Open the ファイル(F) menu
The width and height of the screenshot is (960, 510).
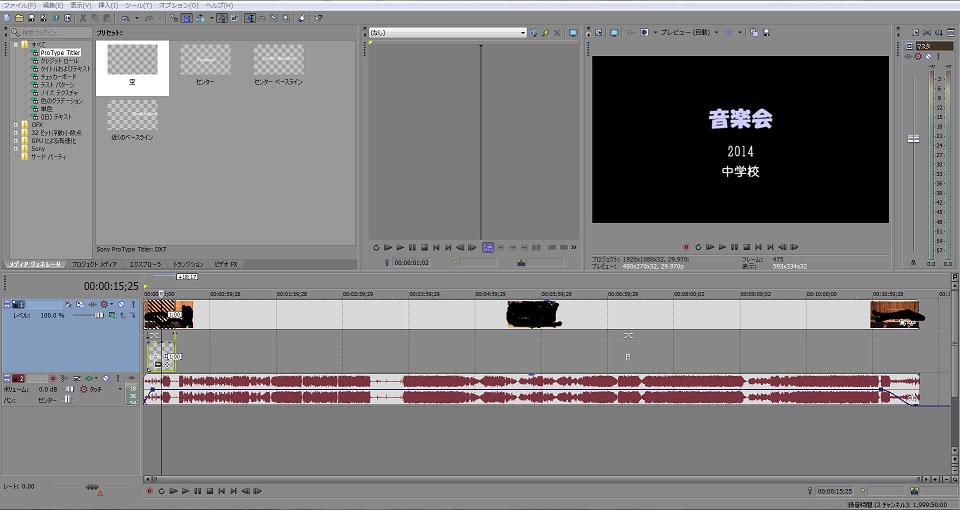click(x=20, y=5)
